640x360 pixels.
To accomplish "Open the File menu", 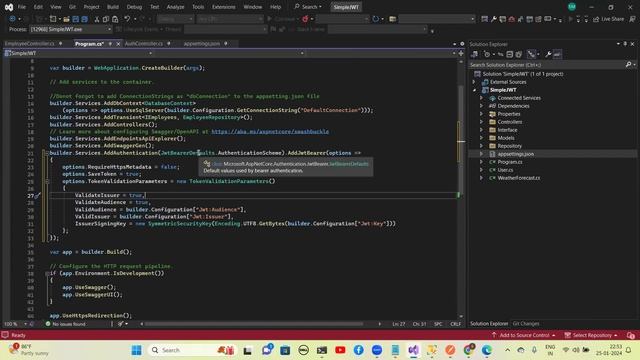I will tap(22, 7).
